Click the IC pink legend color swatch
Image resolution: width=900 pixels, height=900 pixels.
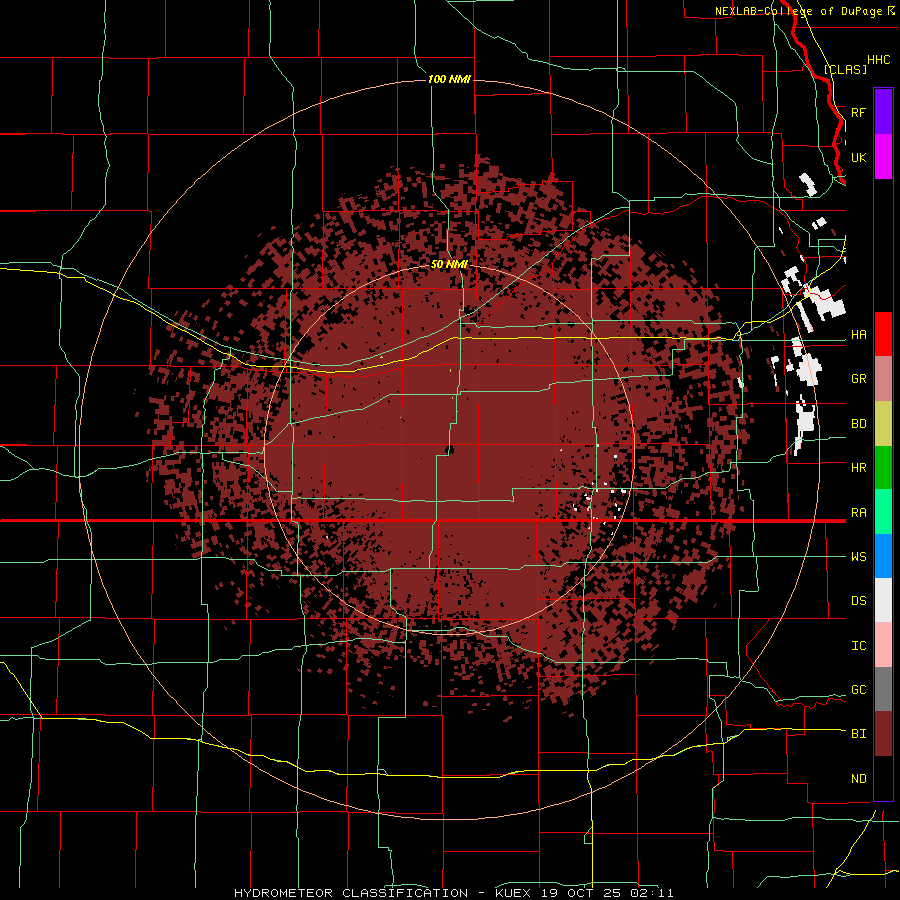pyautogui.click(x=883, y=645)
